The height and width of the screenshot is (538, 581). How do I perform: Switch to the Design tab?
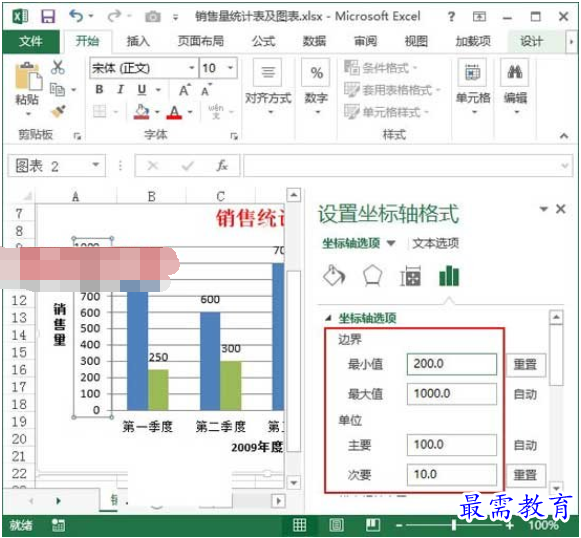click(x=531, y=41)
